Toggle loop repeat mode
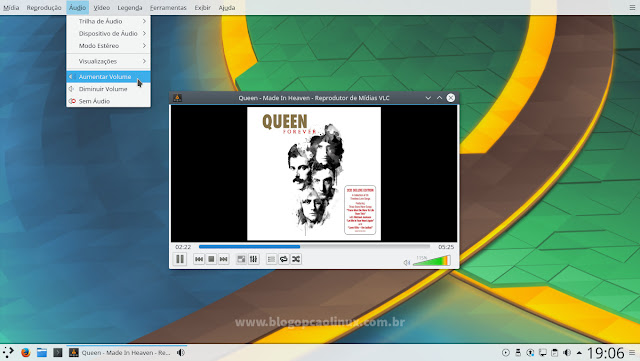Image resolution: width=640 pixels, height=361 pixels. click(284, 259)
